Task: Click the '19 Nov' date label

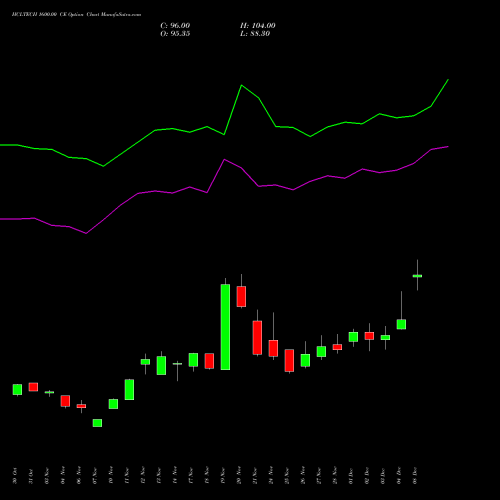Action: pos(223,476)
